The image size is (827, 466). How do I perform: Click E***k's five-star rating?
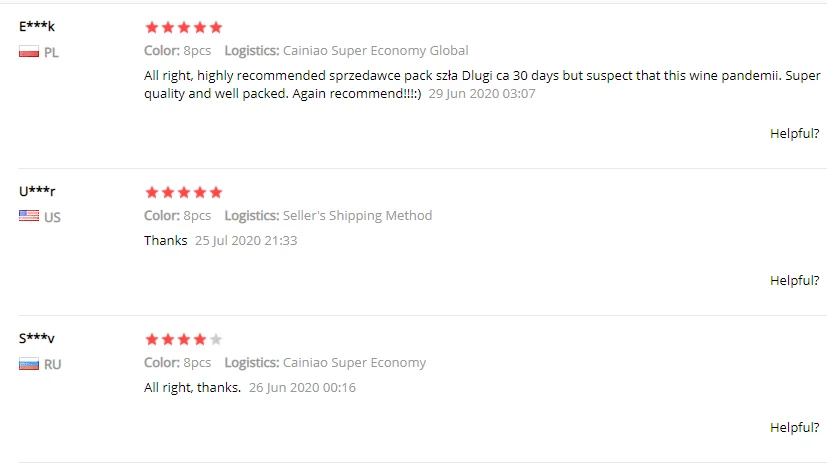coord(183,28)
